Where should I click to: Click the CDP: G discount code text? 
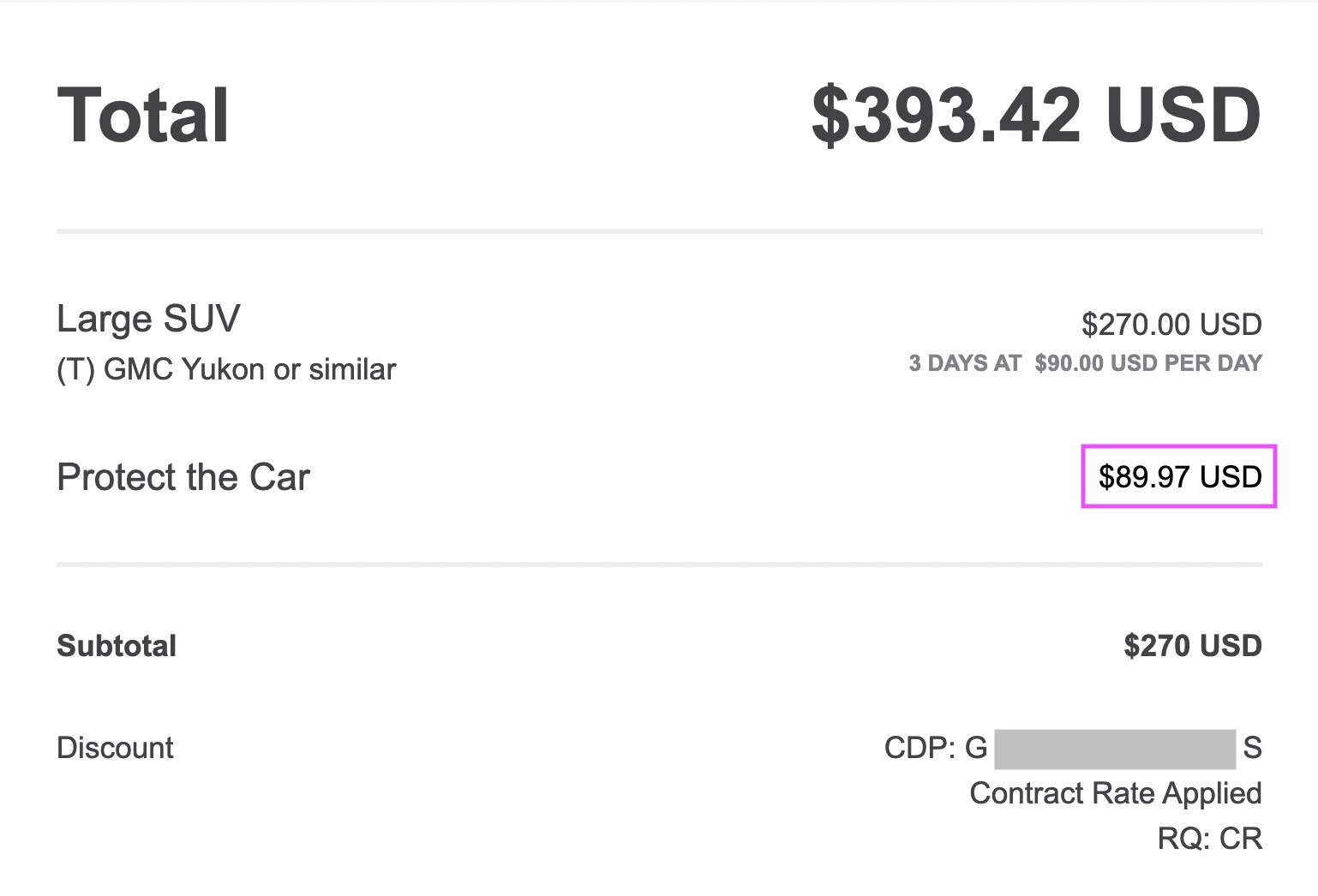pos(936,748)
